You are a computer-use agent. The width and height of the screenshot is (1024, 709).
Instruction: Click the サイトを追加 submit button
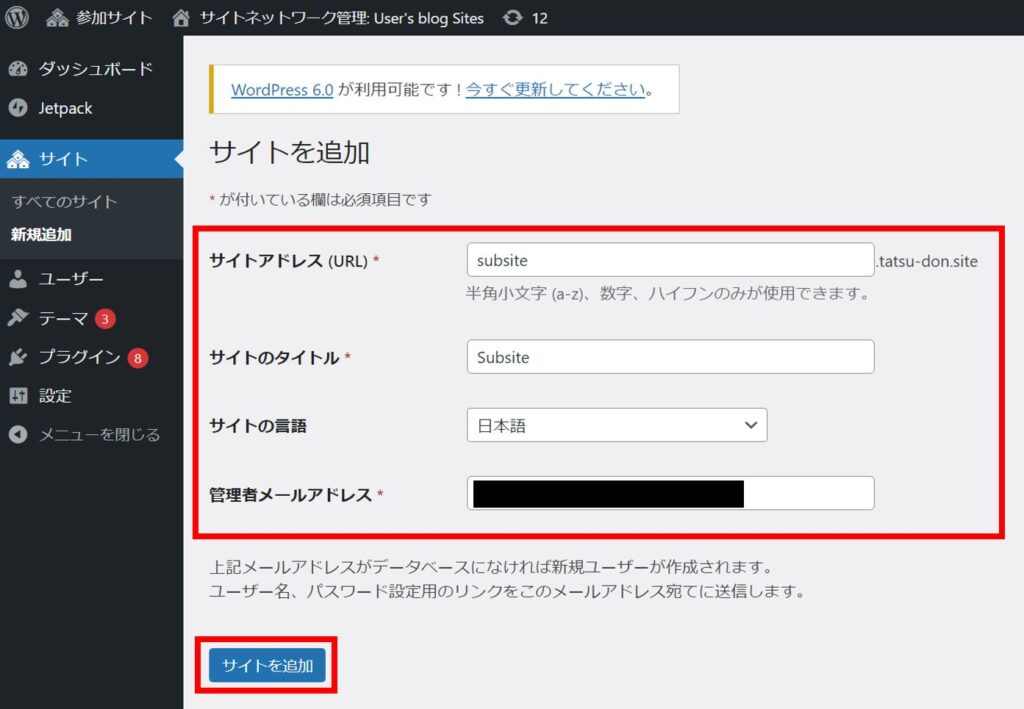tap(267, 665)
